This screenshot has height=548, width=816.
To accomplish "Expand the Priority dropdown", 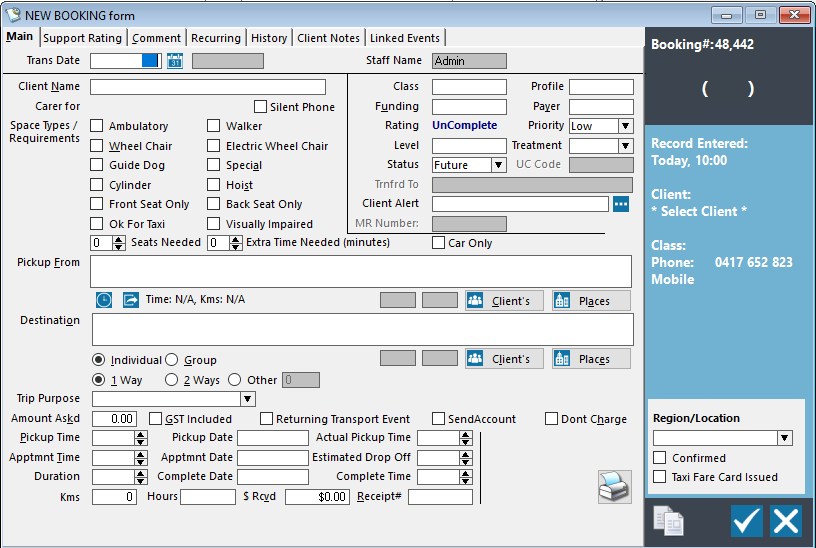I will (x=626, y=126).
